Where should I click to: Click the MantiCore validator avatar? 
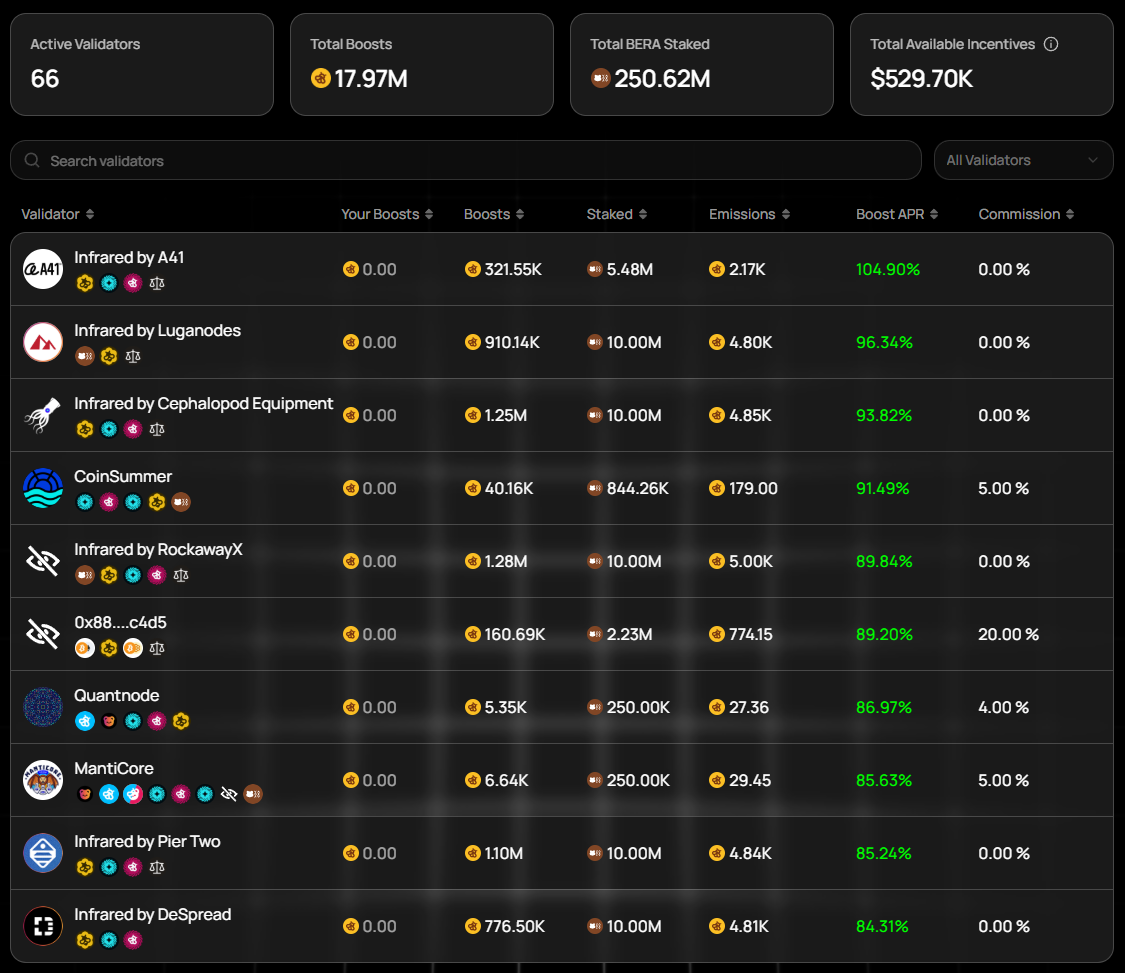click(43, 780)
